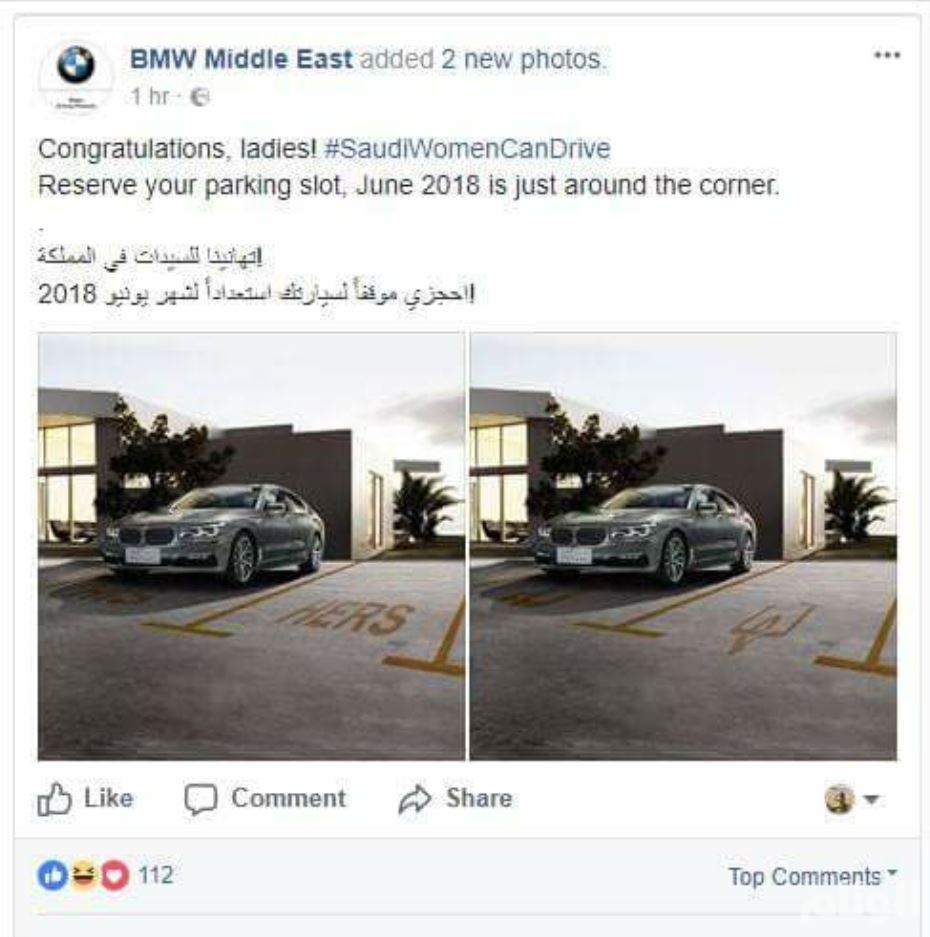The height and width of the screenshot is (937, 930).
Task: Open the Arabic parking slot photo
Action: 683,546
